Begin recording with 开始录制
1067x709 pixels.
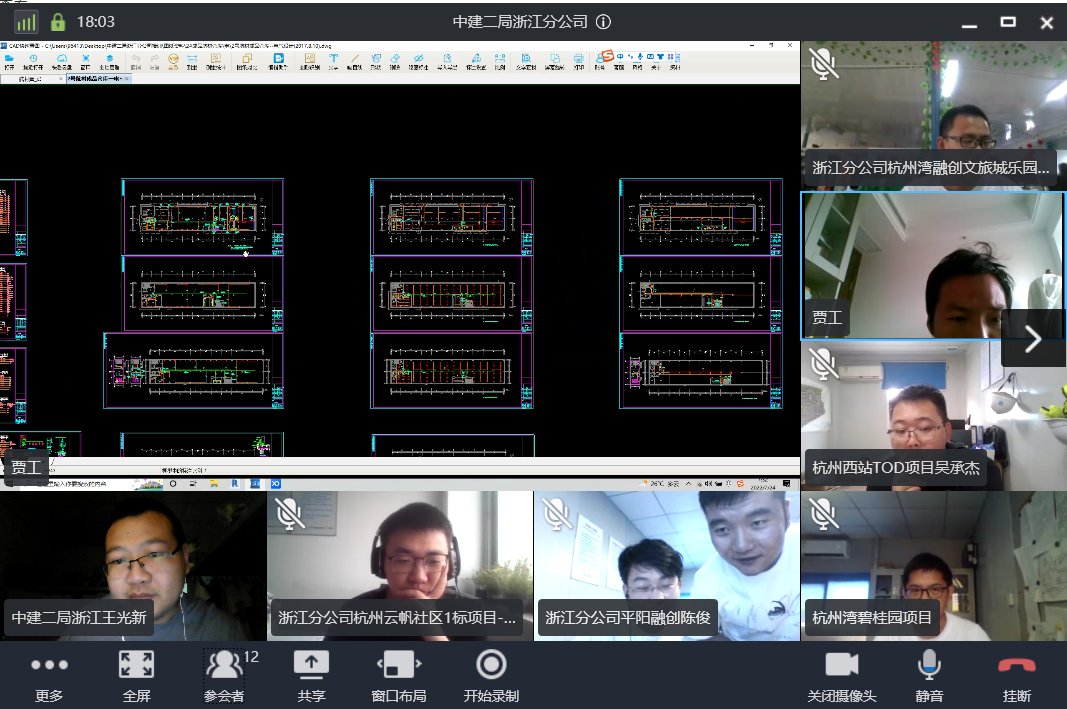491,676
